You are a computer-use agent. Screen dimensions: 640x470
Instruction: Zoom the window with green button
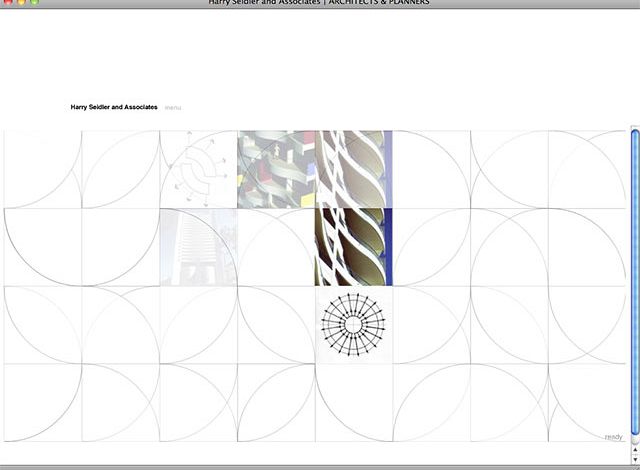pos(35,3)
